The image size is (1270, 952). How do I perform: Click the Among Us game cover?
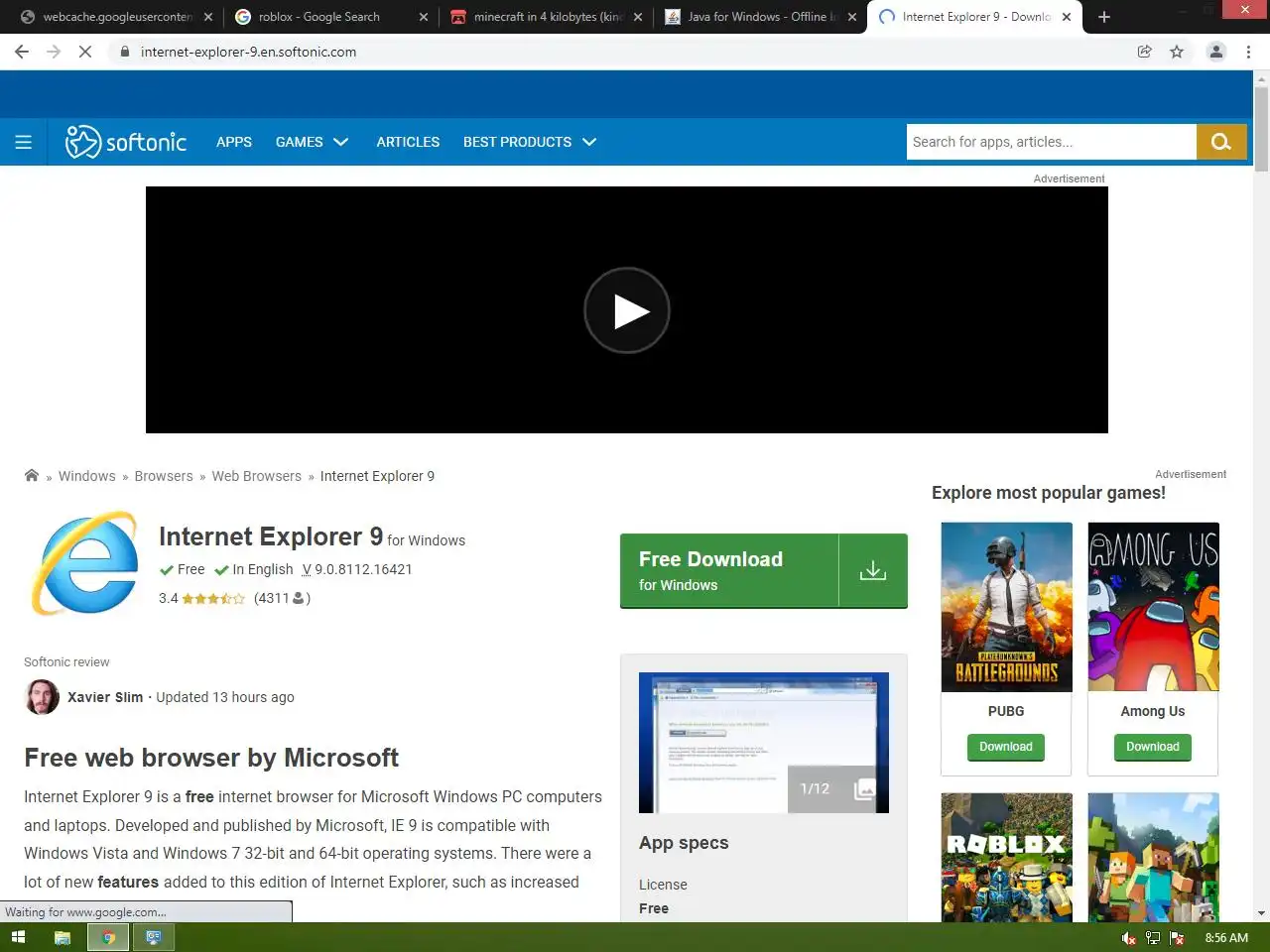tap(1153, 607)
